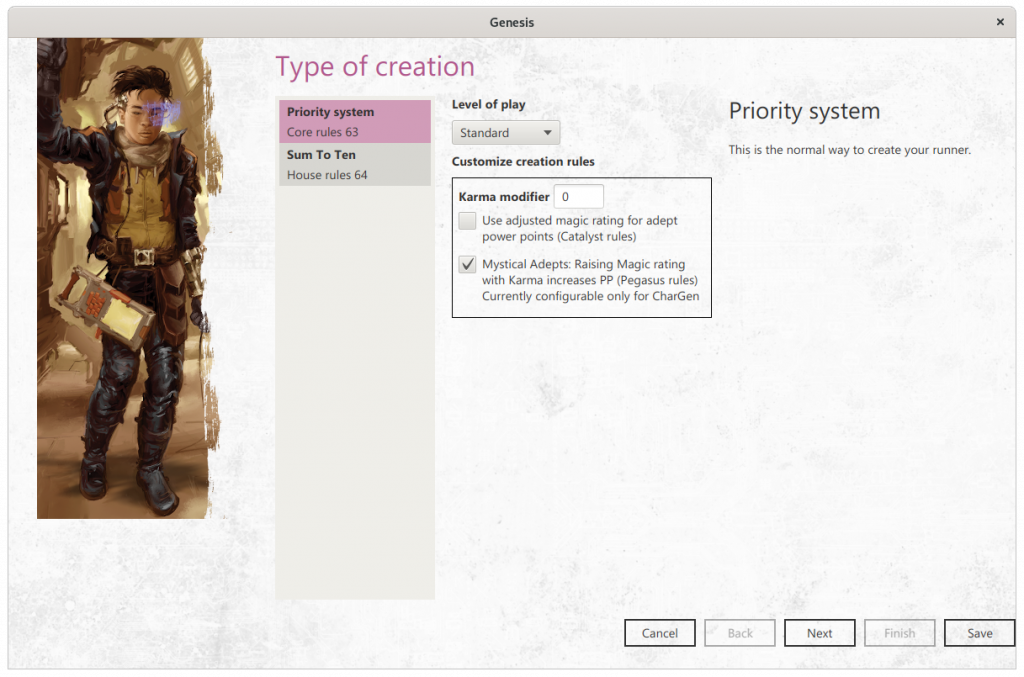Uncheck Mystical Adepts Pegasus rules option

467,264
